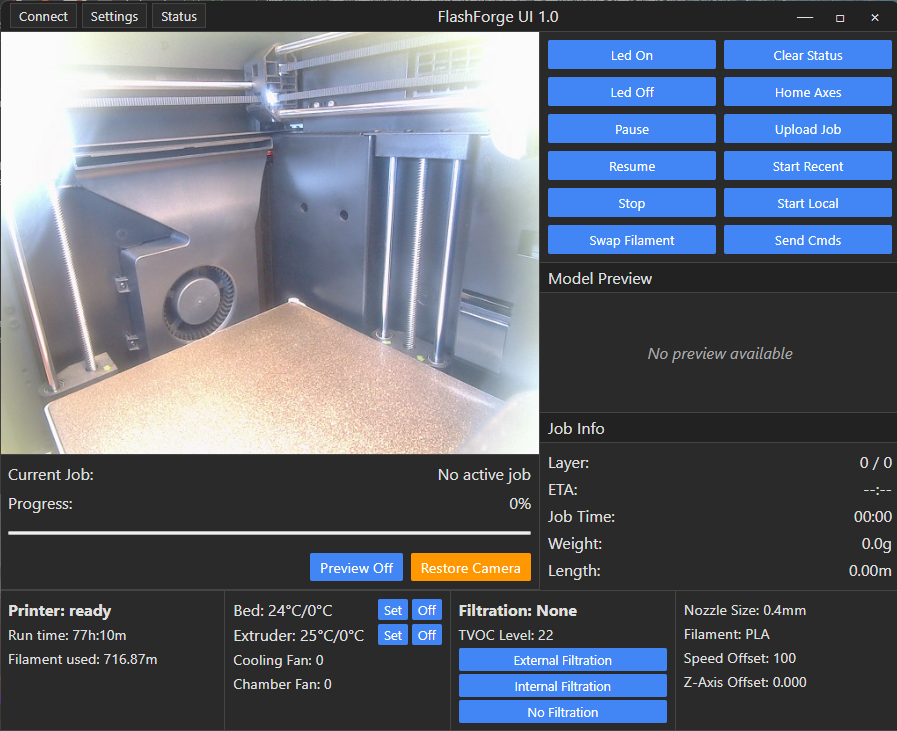The image size is (897, 731).
Task: Set the bed temperature
Action: click(392, 610)
